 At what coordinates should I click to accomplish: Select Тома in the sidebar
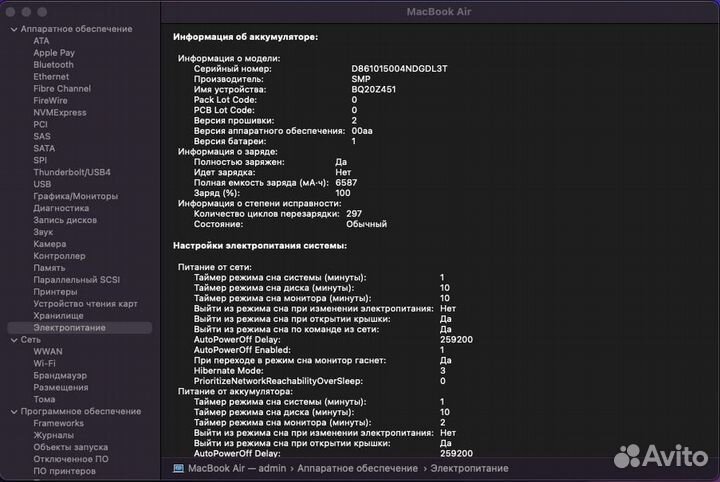pyautogui.click(x=44, y=399)
